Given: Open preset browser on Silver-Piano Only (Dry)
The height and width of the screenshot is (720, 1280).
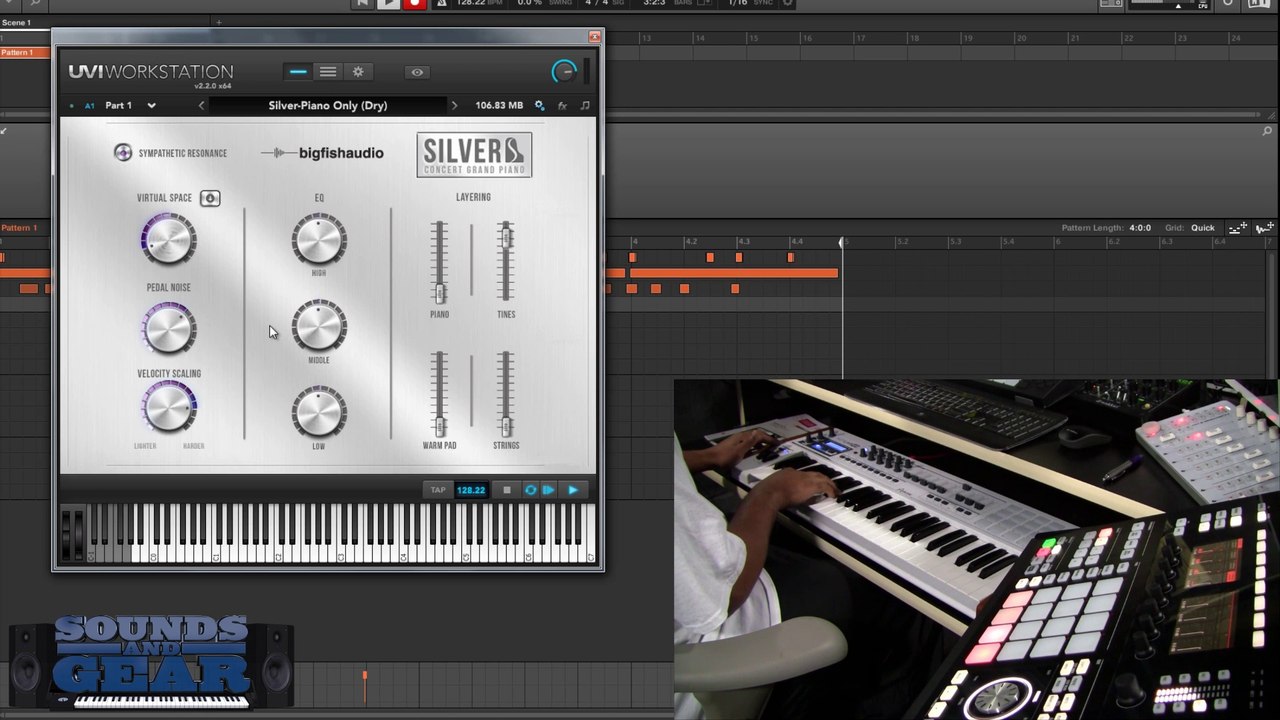Looking at the screenshot, I should click(x=328, y=105).
